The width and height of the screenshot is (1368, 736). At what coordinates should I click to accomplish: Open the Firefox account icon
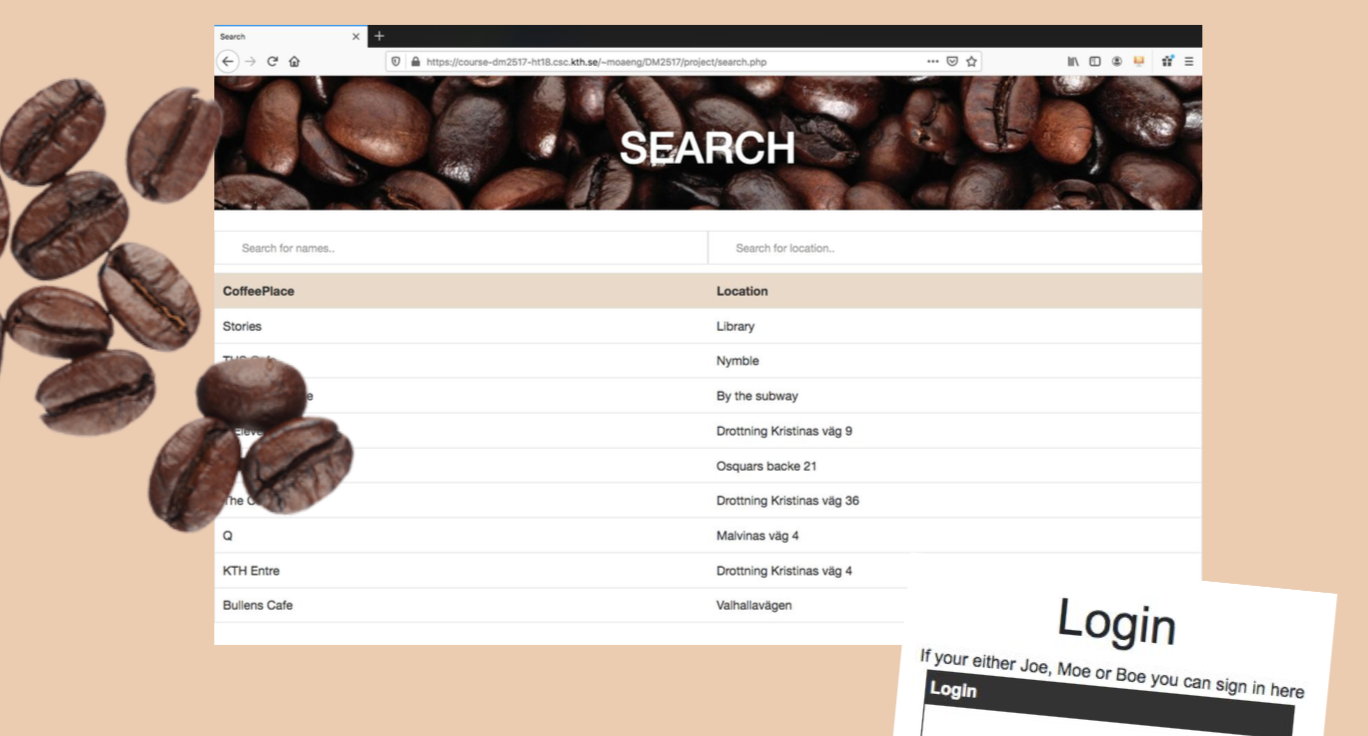(1117, 61)
